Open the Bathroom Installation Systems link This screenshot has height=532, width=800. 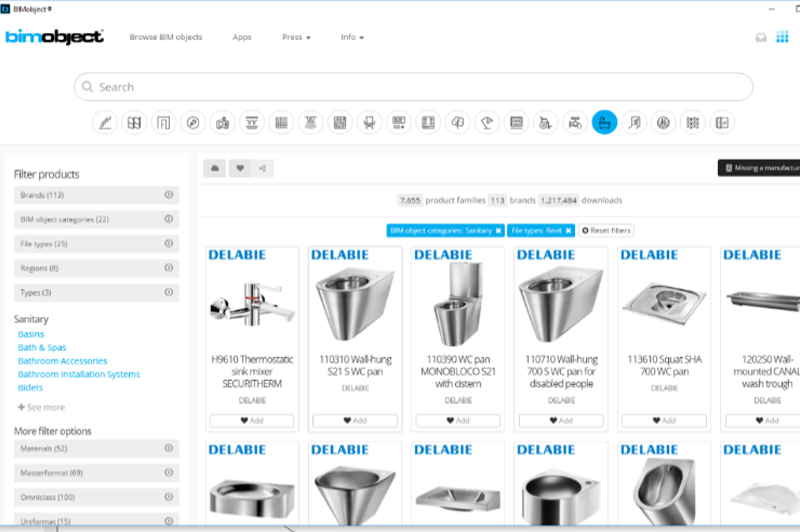pos(79,374)
